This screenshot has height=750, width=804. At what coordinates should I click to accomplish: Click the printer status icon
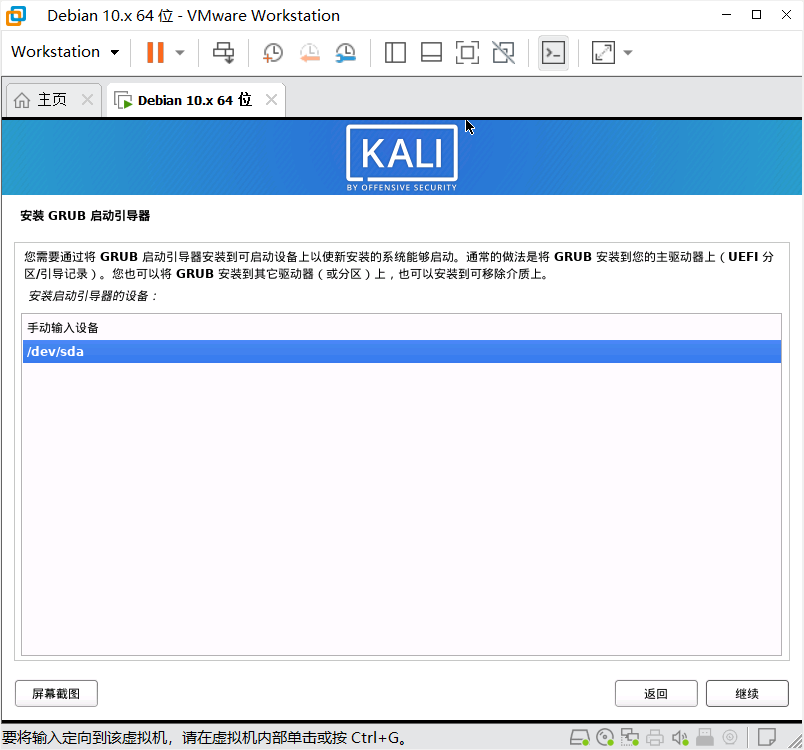coord(655,738)
